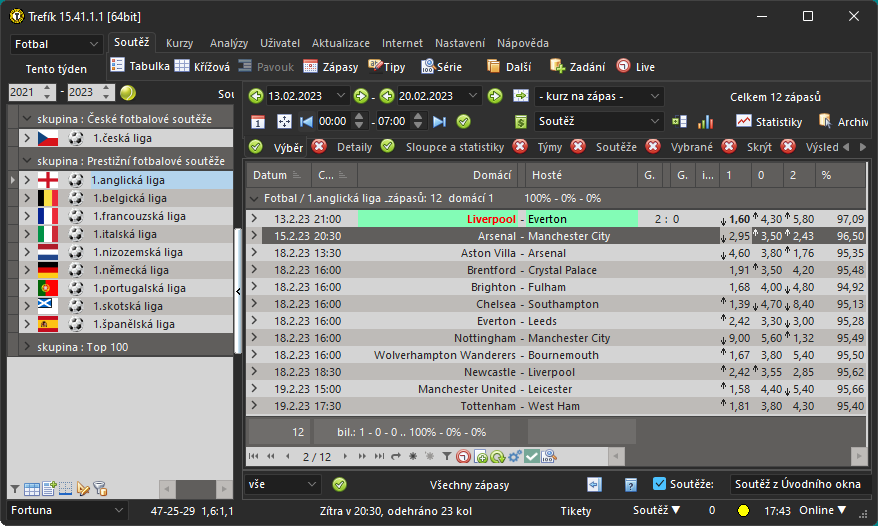Open the Live toolbar item
The height and width of the screenshot is (526, 878).
point(636,67)
